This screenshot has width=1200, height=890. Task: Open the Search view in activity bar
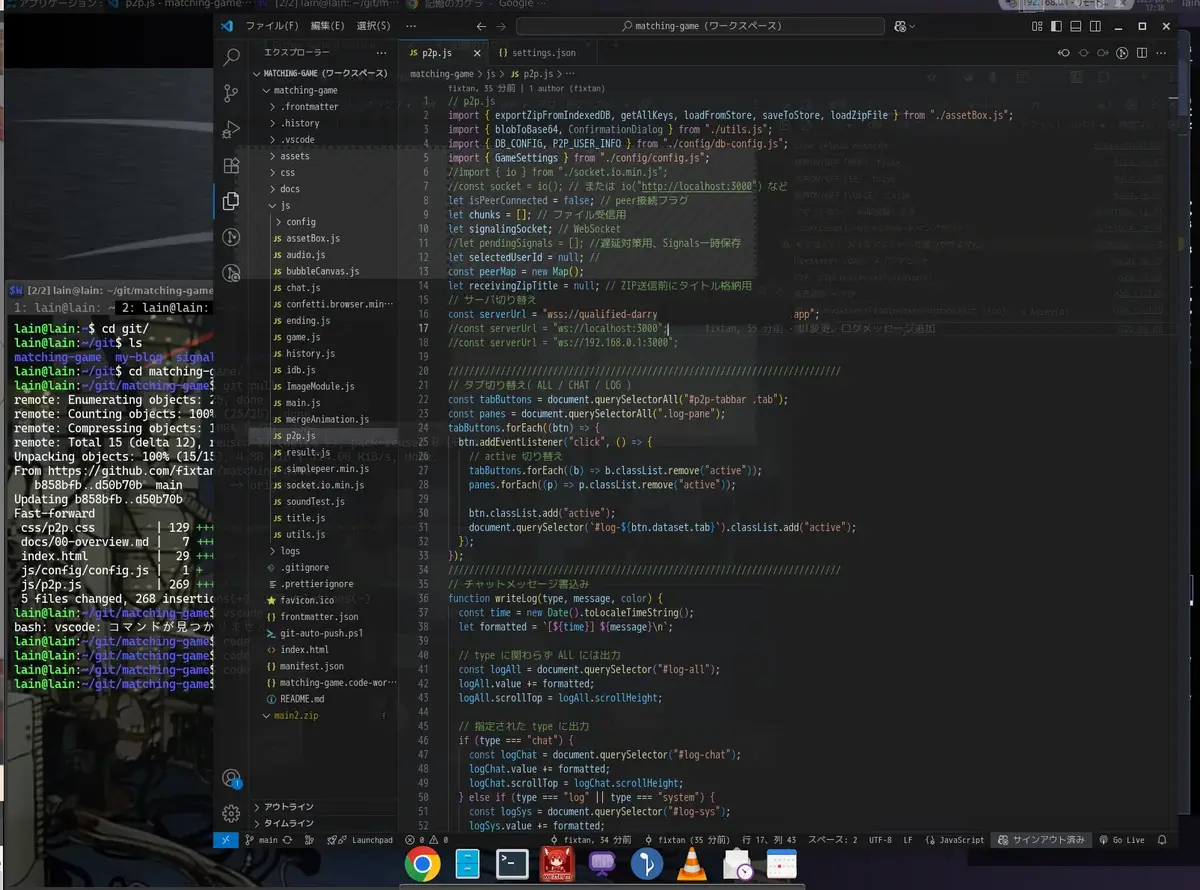pyautogui.click(x=231, y=58)
